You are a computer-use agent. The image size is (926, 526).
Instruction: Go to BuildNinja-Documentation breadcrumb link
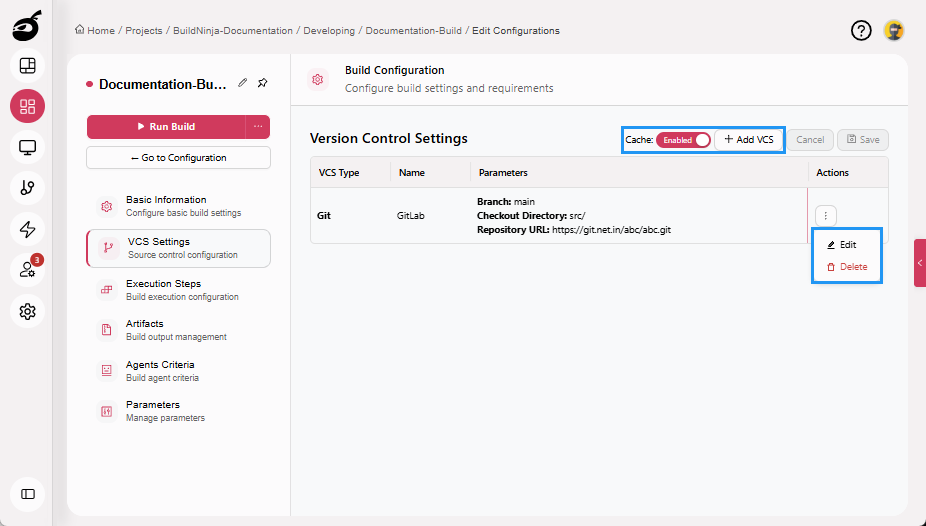click(233, 31)
